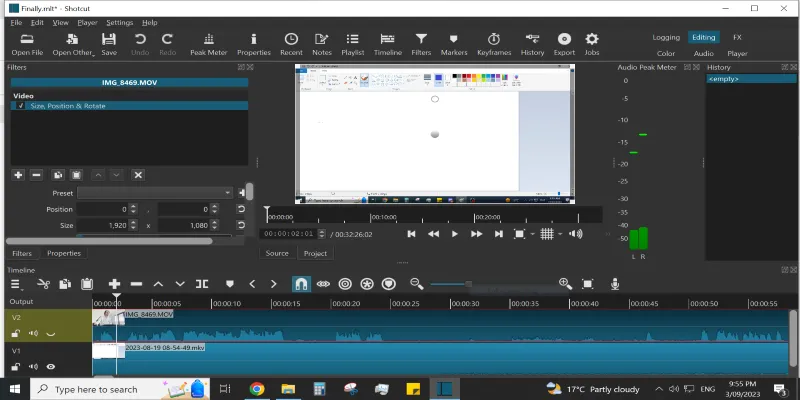Deselect the filter with X button
This screenshot has height=400, width=800.
pos(138,175)
